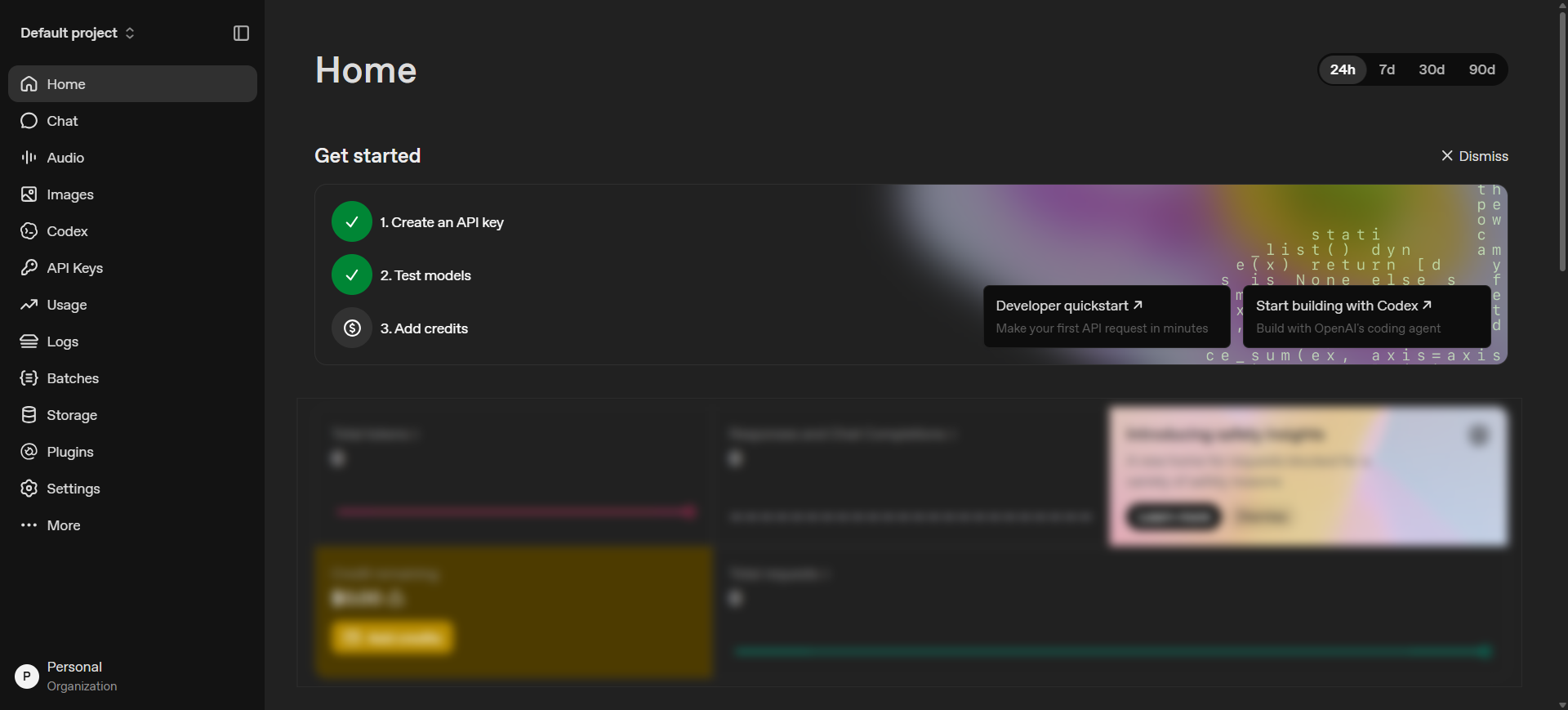Open the Settings gear icon
The height and width of the screenshot is (710, 1568).
tap(29, 489)
